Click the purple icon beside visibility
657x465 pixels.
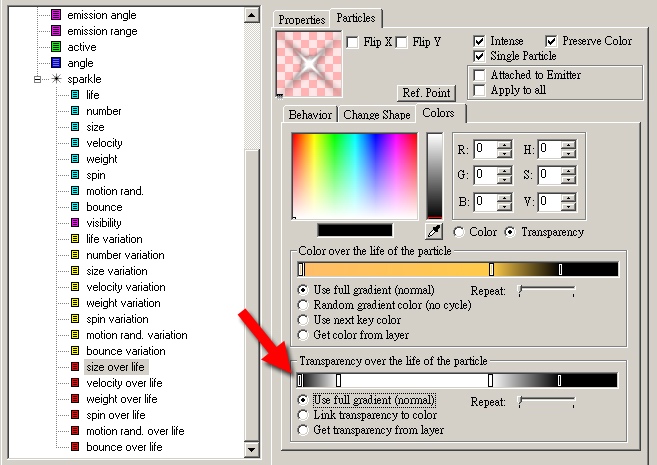75,223
